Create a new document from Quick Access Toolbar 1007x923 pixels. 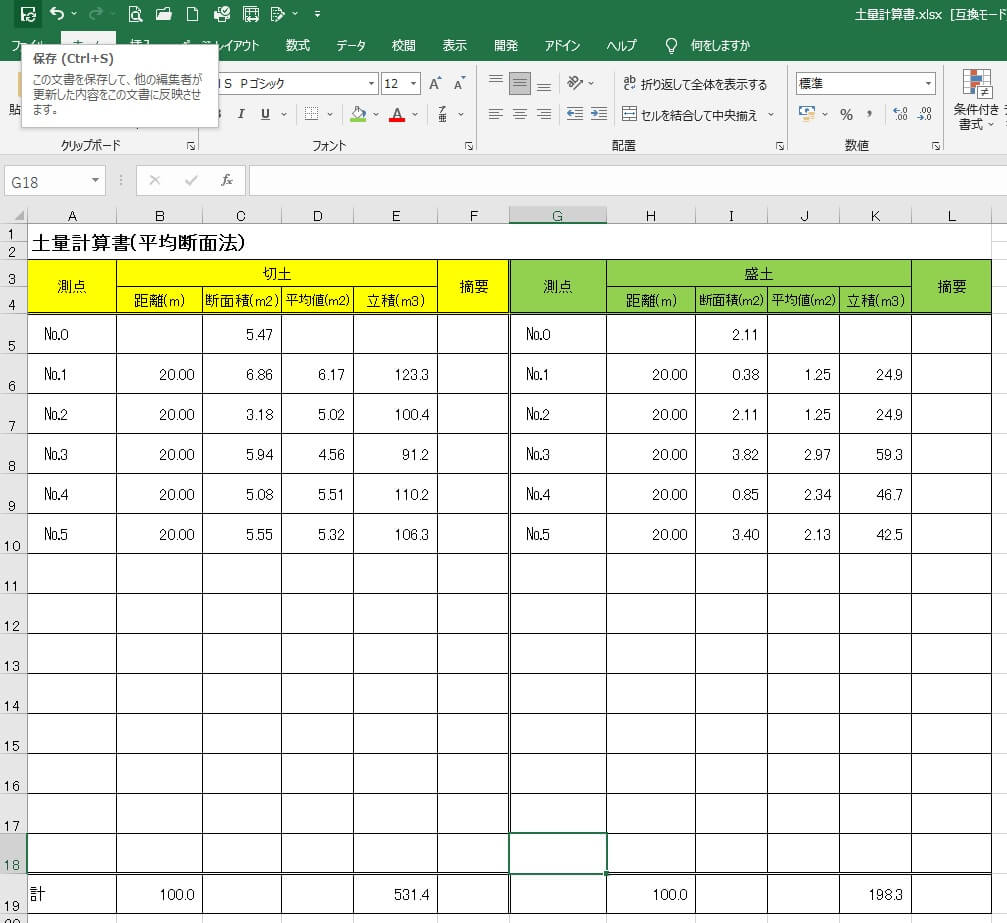[191, 12]
